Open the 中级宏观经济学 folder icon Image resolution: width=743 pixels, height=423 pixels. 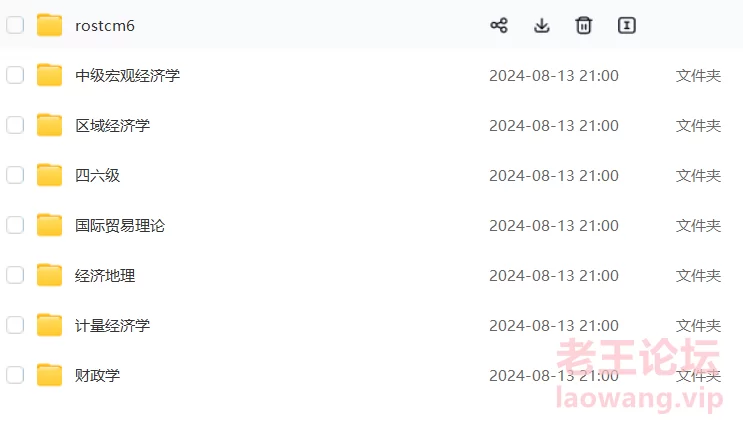pyautogui.click(x=49, y=75)
